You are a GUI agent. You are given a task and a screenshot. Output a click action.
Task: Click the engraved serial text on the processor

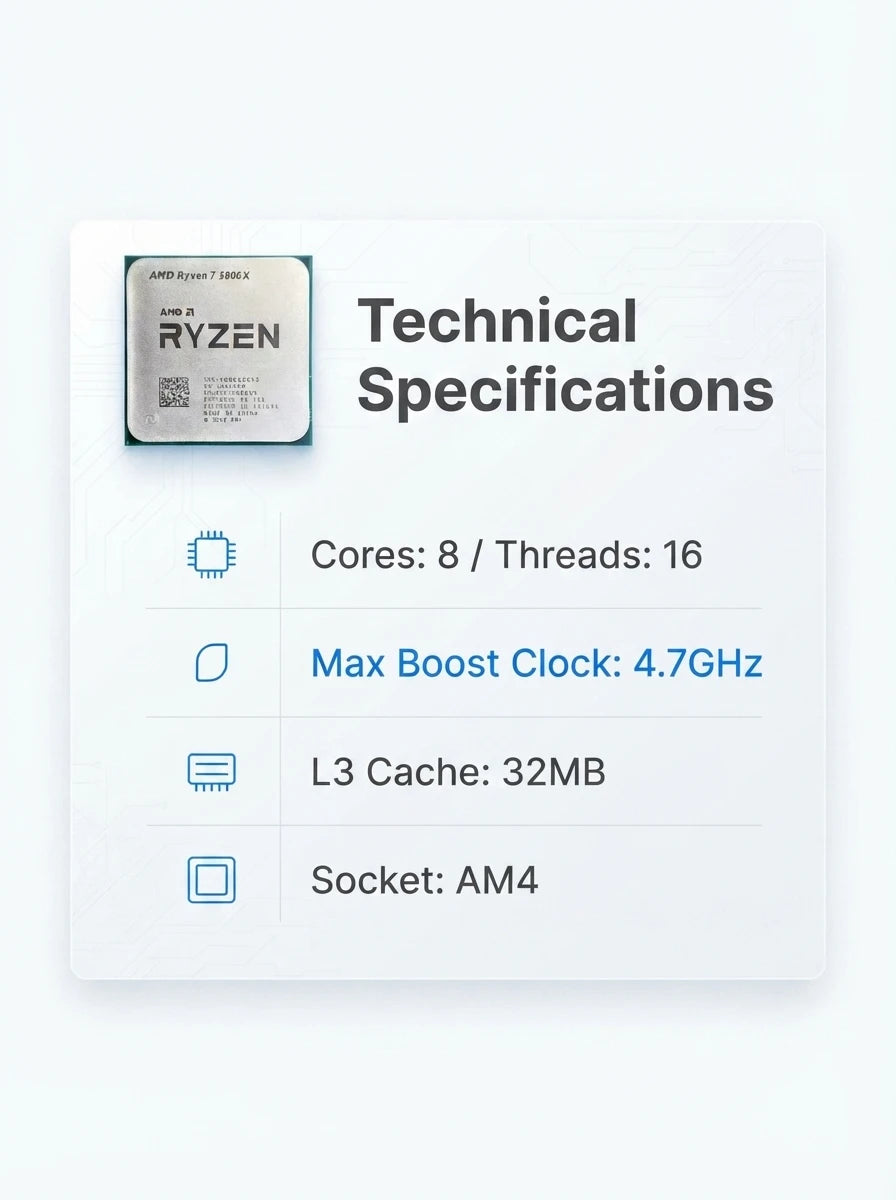[233, 403]
